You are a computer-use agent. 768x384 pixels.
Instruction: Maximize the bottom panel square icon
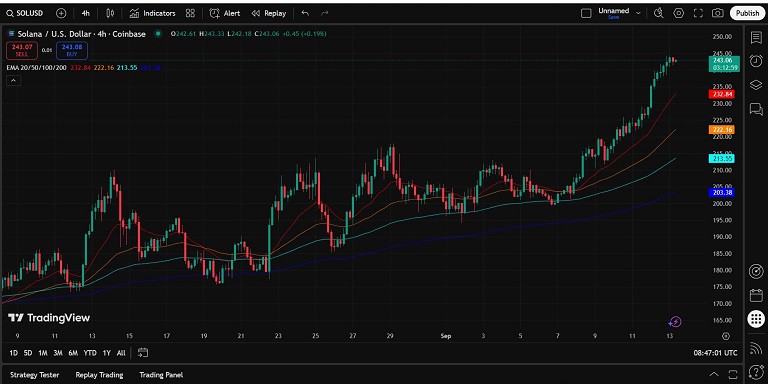coord(733,375)
